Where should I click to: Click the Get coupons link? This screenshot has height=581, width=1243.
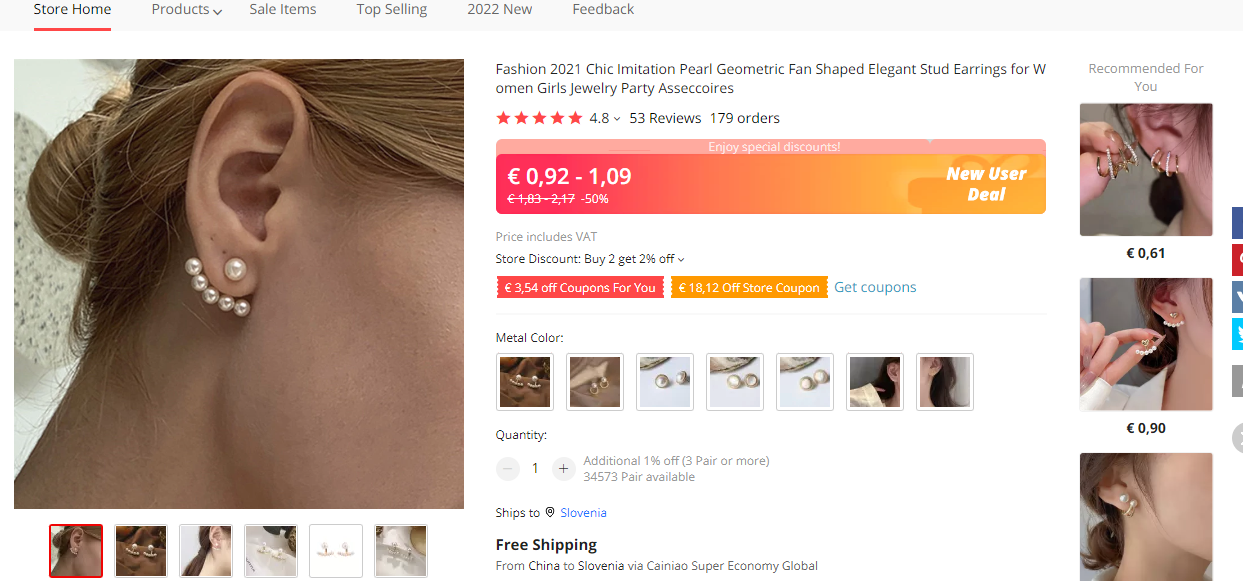(x=875, y=287)
